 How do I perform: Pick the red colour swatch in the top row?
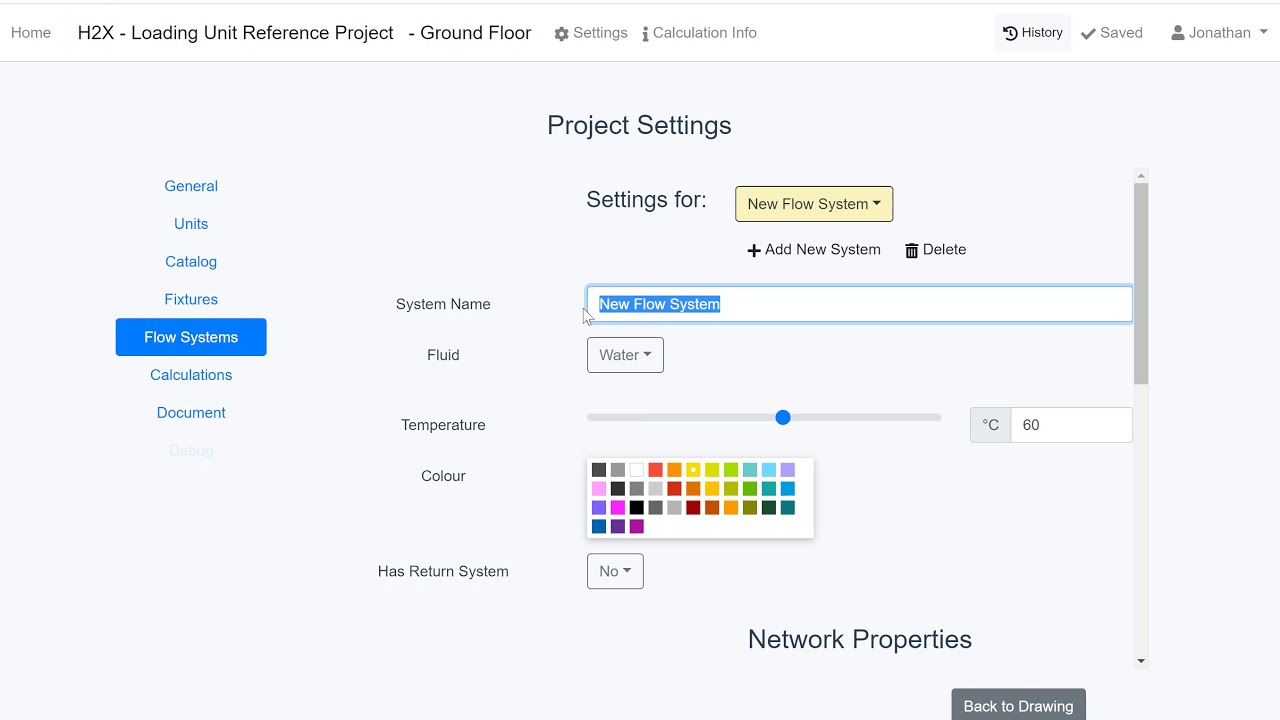[x=655, y=470]
